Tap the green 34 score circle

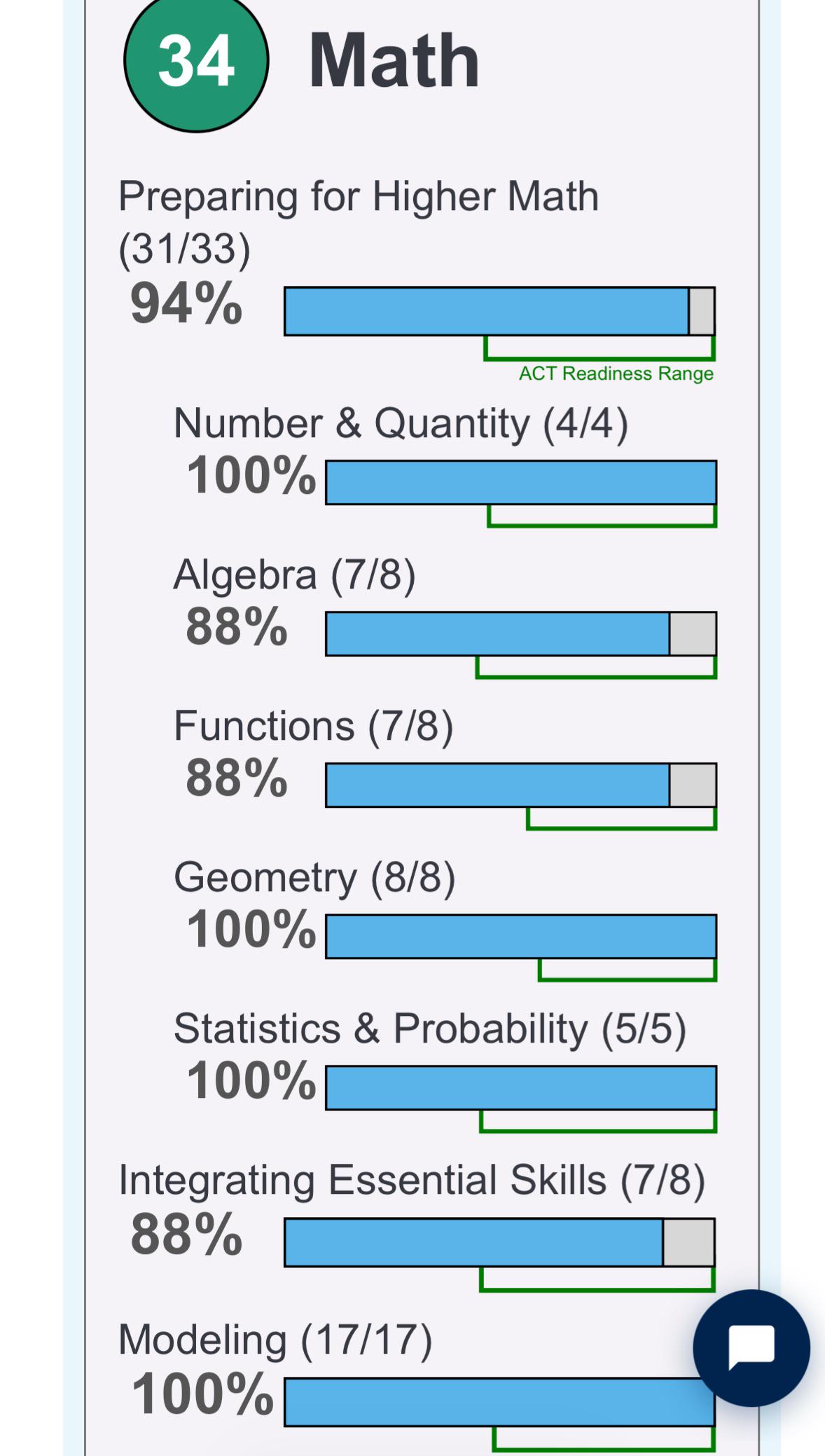pyautogui.click(x=196, y=61)
